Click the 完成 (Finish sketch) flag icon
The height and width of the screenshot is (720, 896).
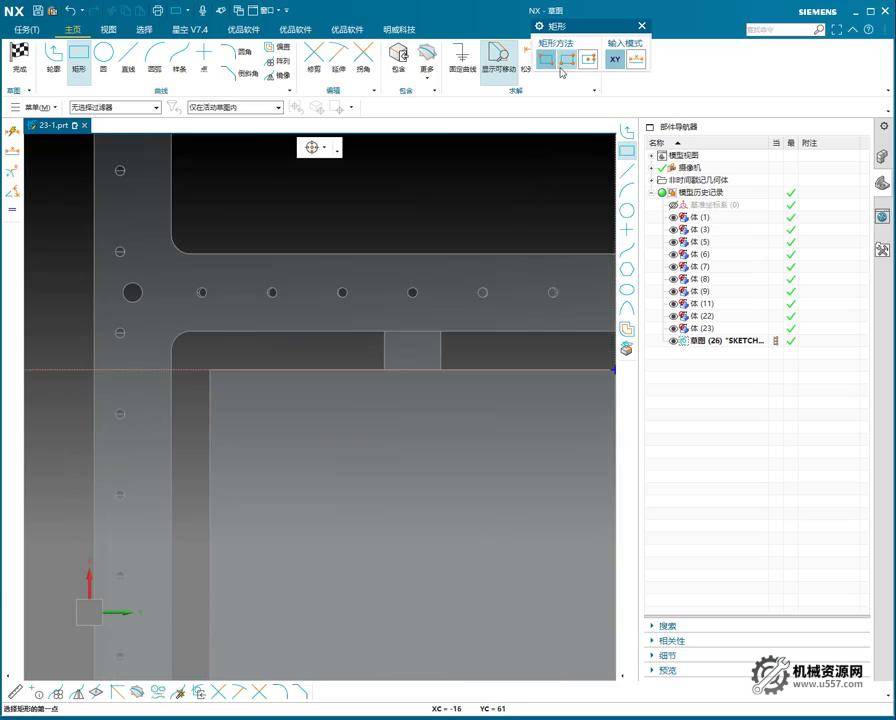tap(19, 57)
